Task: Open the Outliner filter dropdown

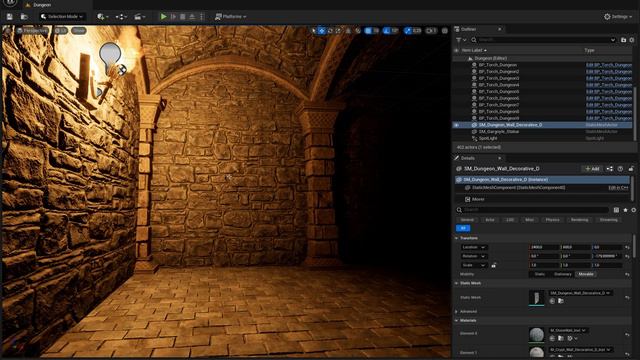Action: [461, 40]
